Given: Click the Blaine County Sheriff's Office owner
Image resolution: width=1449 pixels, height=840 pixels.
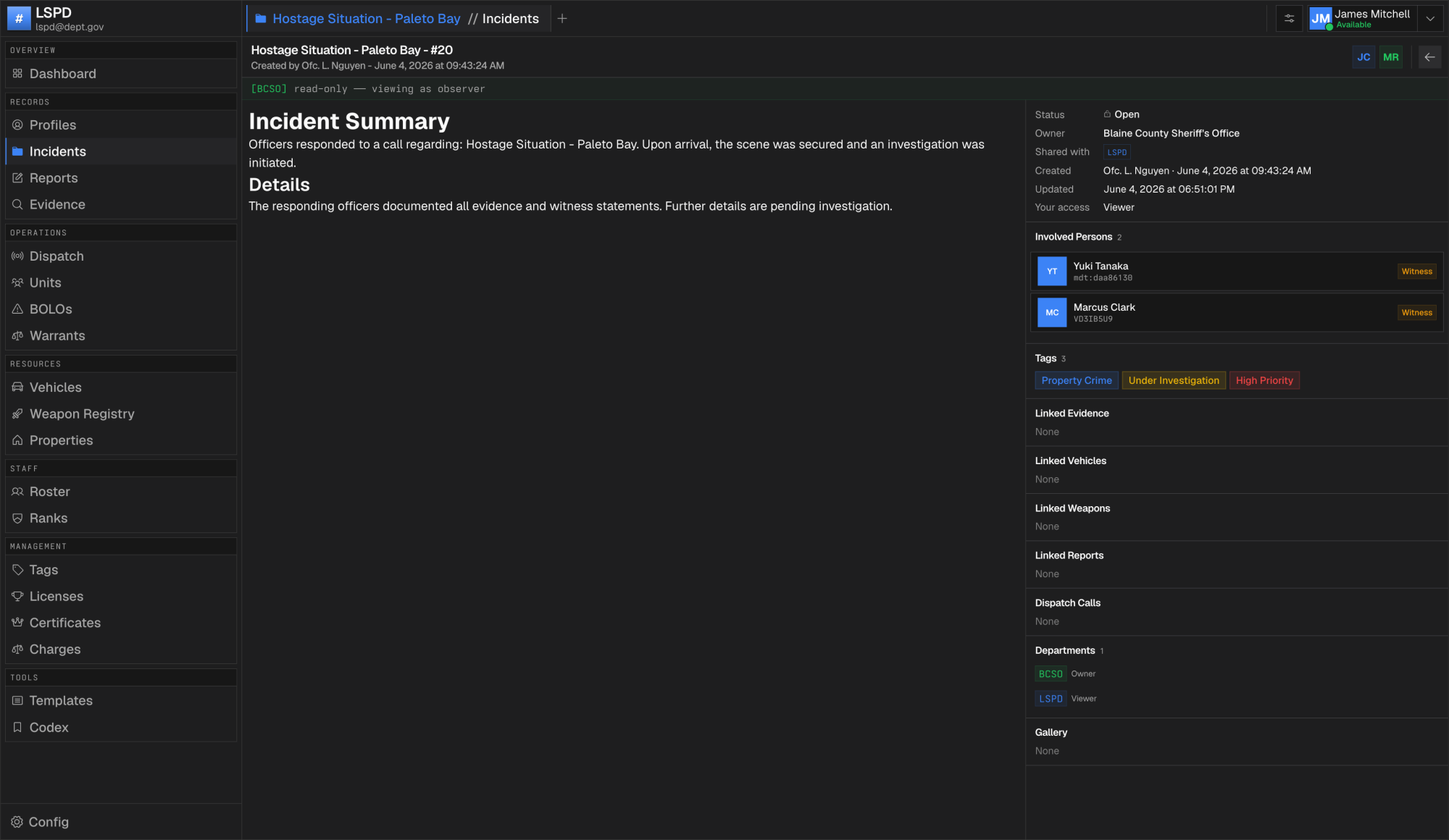Looking at the screenshot, I should tap(1171, 133).
